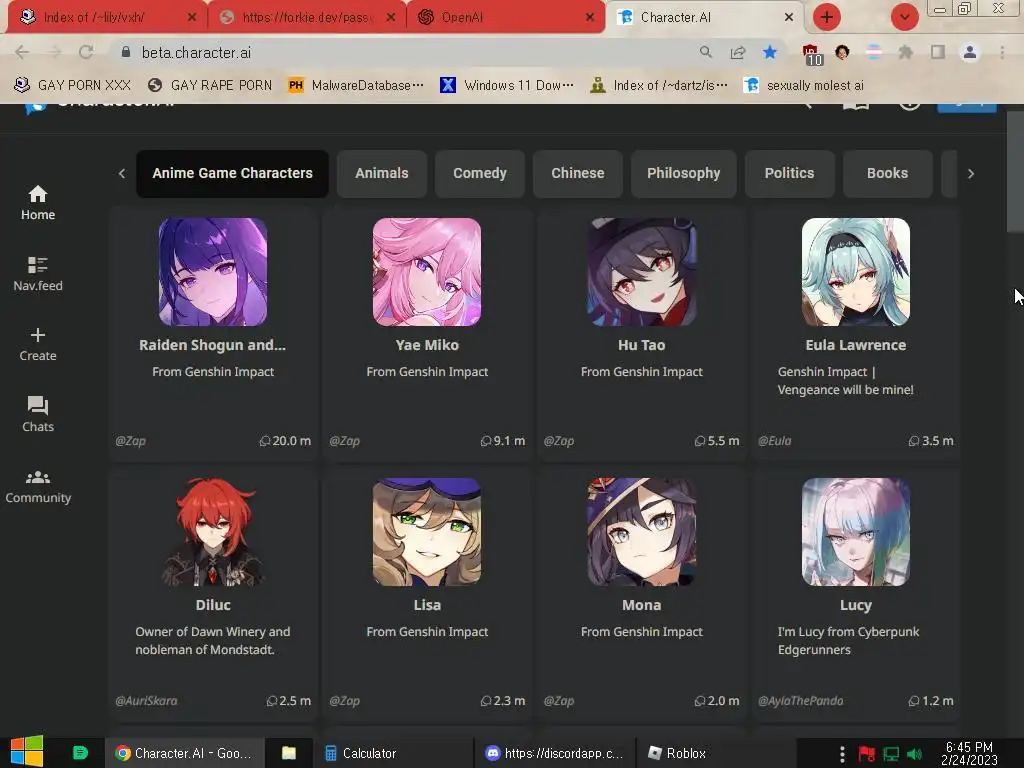Open the browser side panel icon
The image size is (1024, 768).
(938, 52)
